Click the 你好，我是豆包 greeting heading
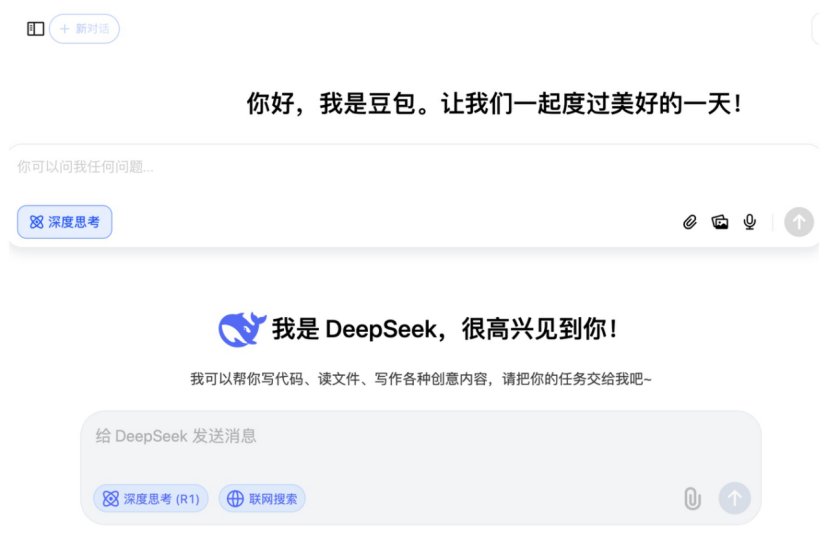The image size is (828, 552). 494,104
